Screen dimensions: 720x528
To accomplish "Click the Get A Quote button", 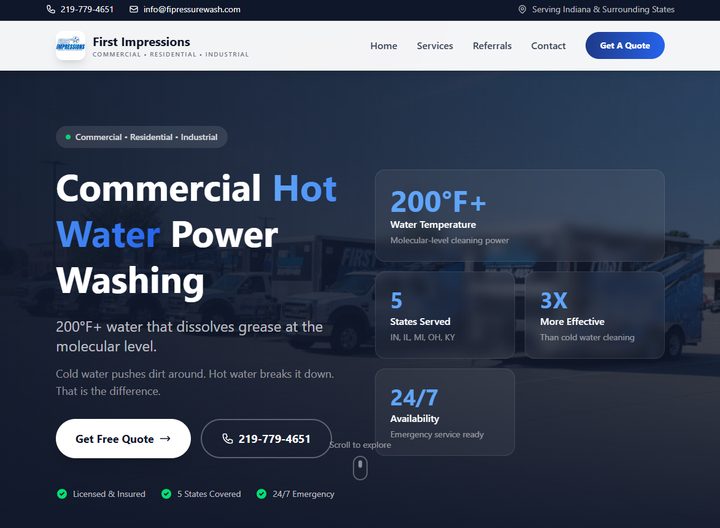I will tap(625, 45).
